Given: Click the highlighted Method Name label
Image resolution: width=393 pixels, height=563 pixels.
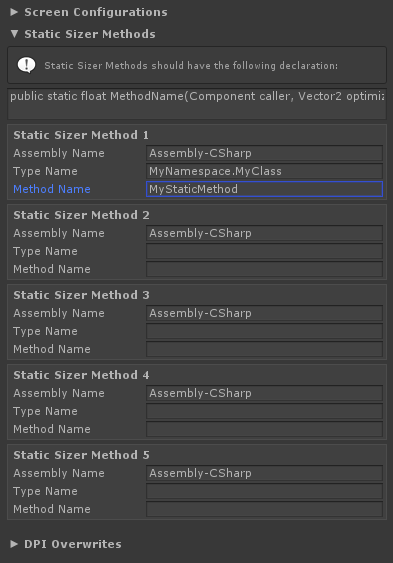Looking at the screenshot, I should click(x=52, y=189).
